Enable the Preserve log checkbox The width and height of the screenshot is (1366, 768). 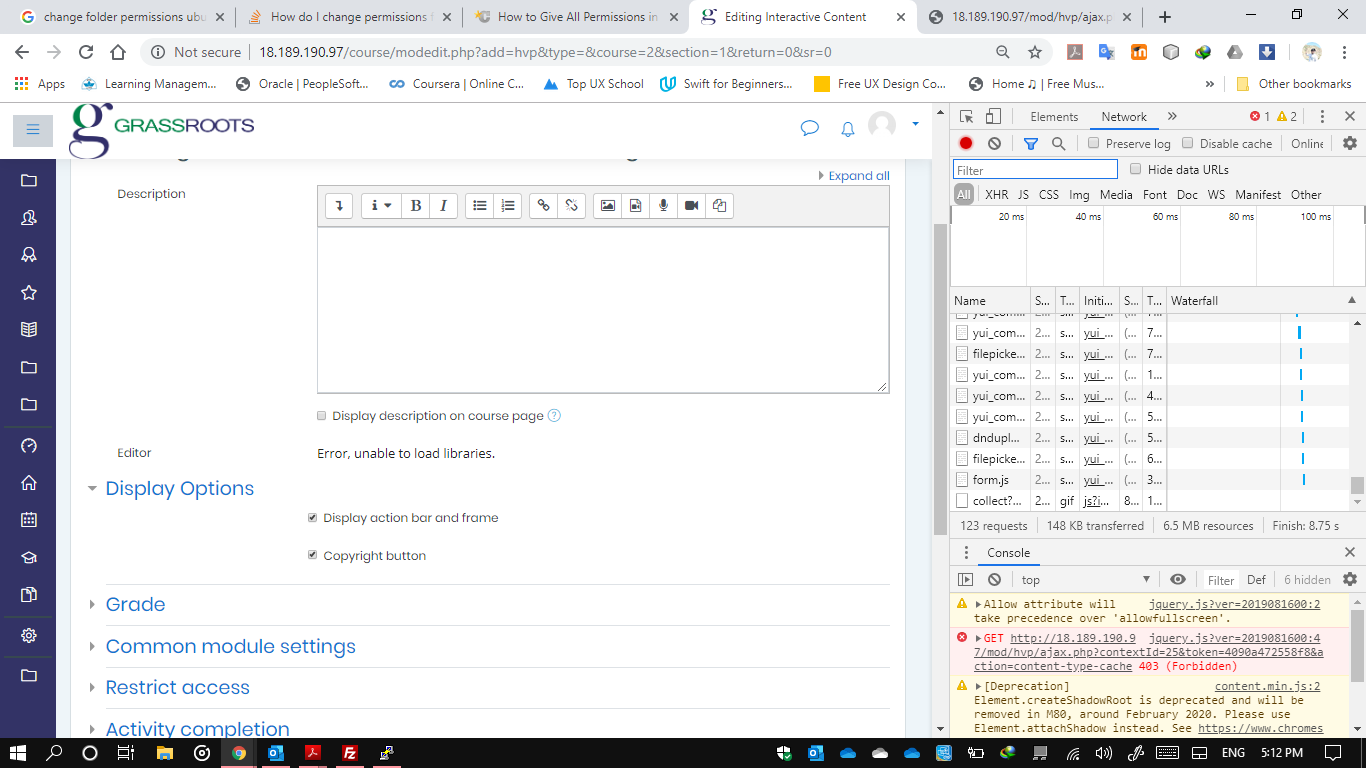coord(1094,144)
